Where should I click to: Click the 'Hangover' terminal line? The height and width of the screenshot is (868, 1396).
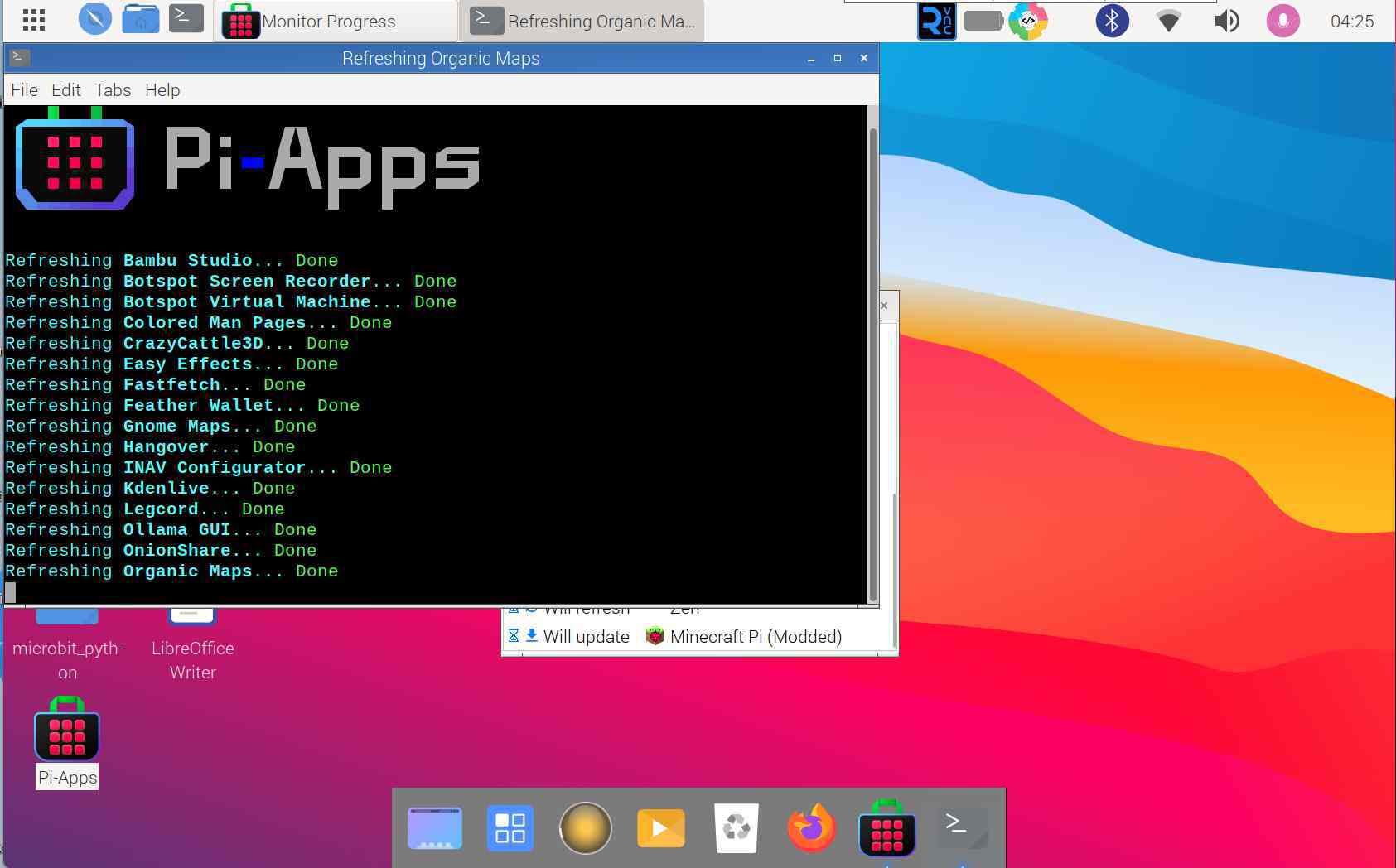click(150, 446)
